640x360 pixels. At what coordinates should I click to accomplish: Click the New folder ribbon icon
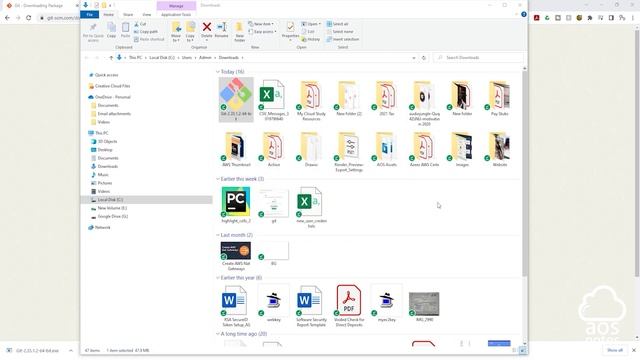240,28
